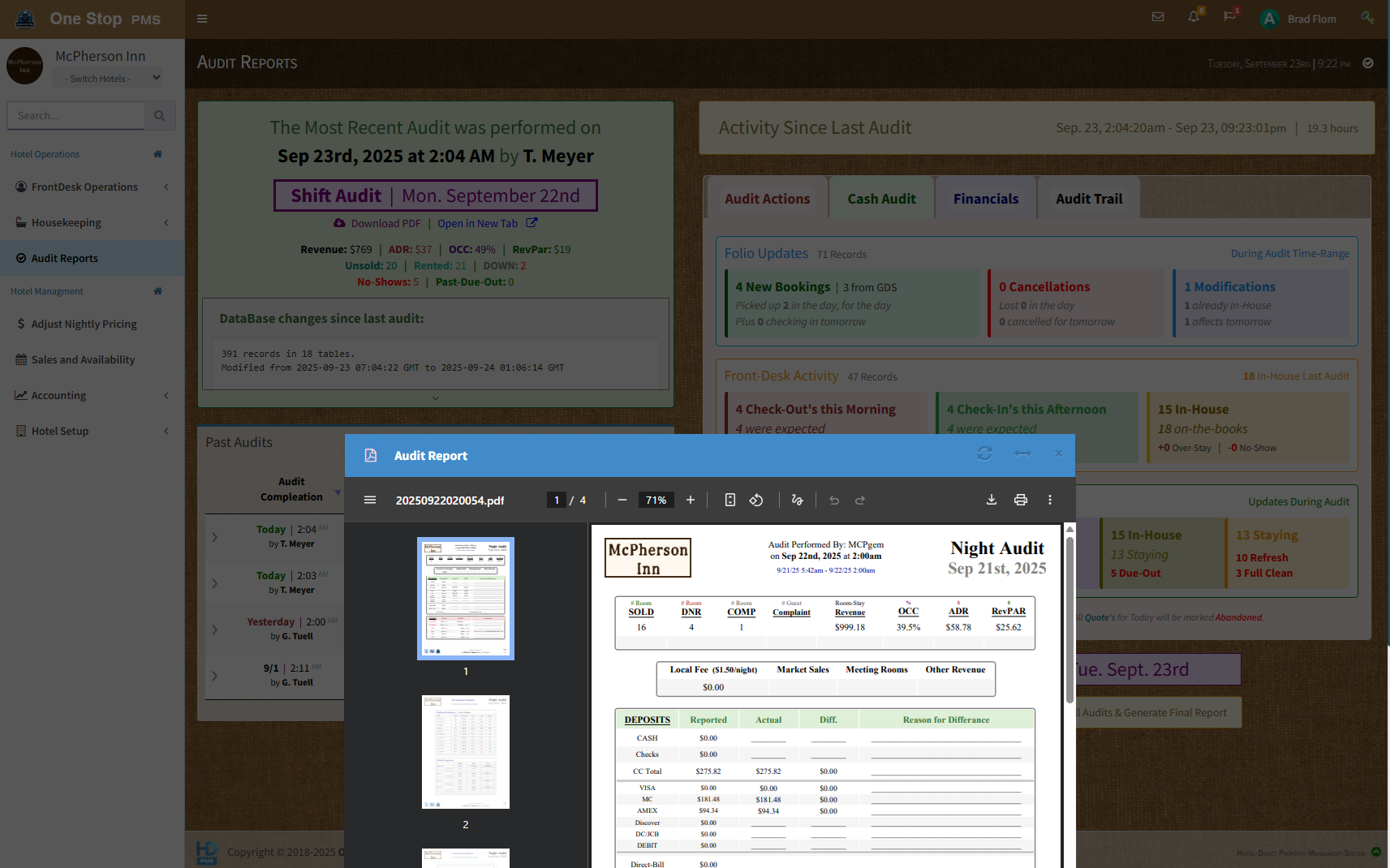1390x868 pixels.
Task: Expand the Today 2:04 AM audit row
Action: [215, 537]
